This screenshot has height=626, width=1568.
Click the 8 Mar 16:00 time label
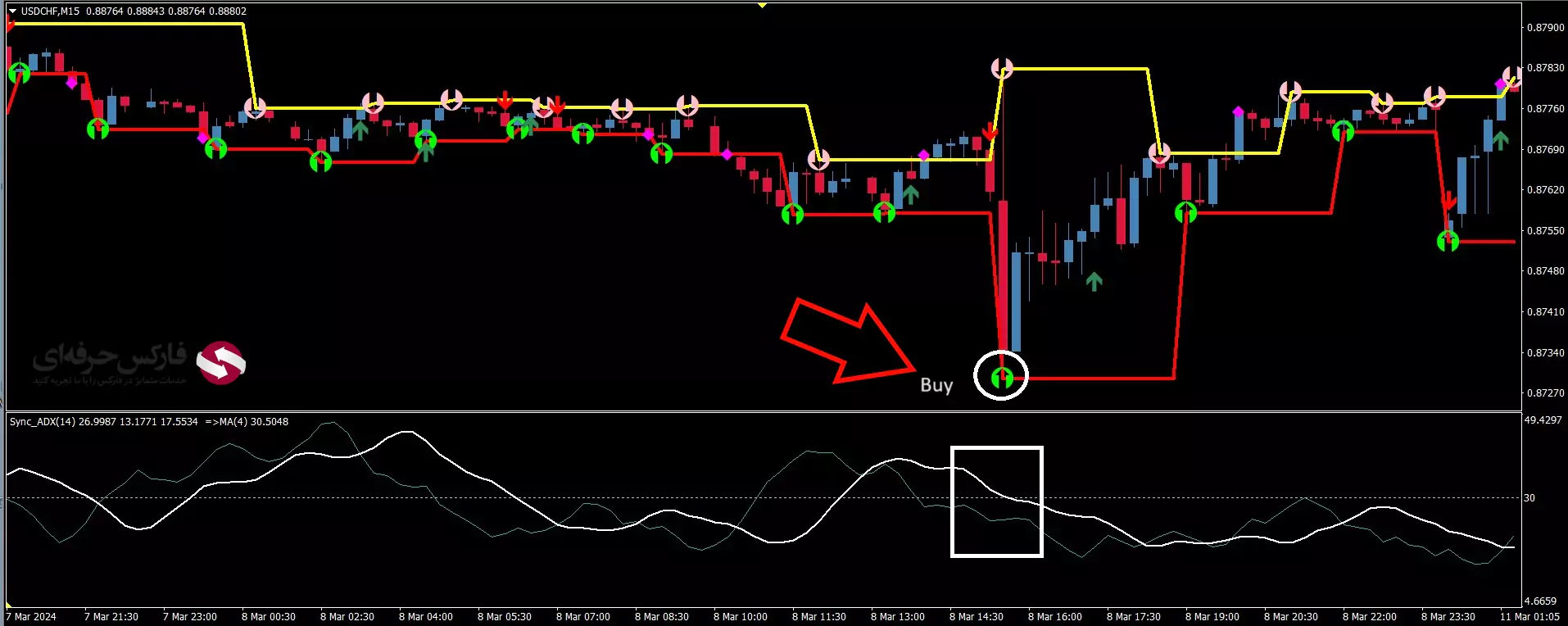click(x=1055, y=617)
